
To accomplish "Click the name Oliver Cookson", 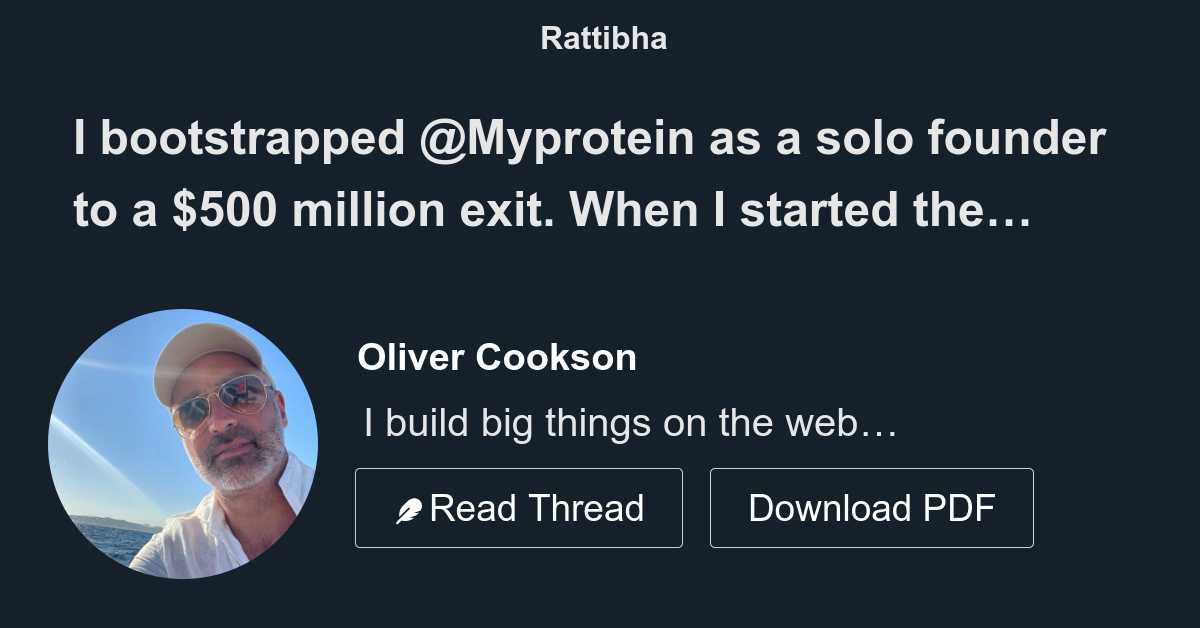I will point(498,357).
